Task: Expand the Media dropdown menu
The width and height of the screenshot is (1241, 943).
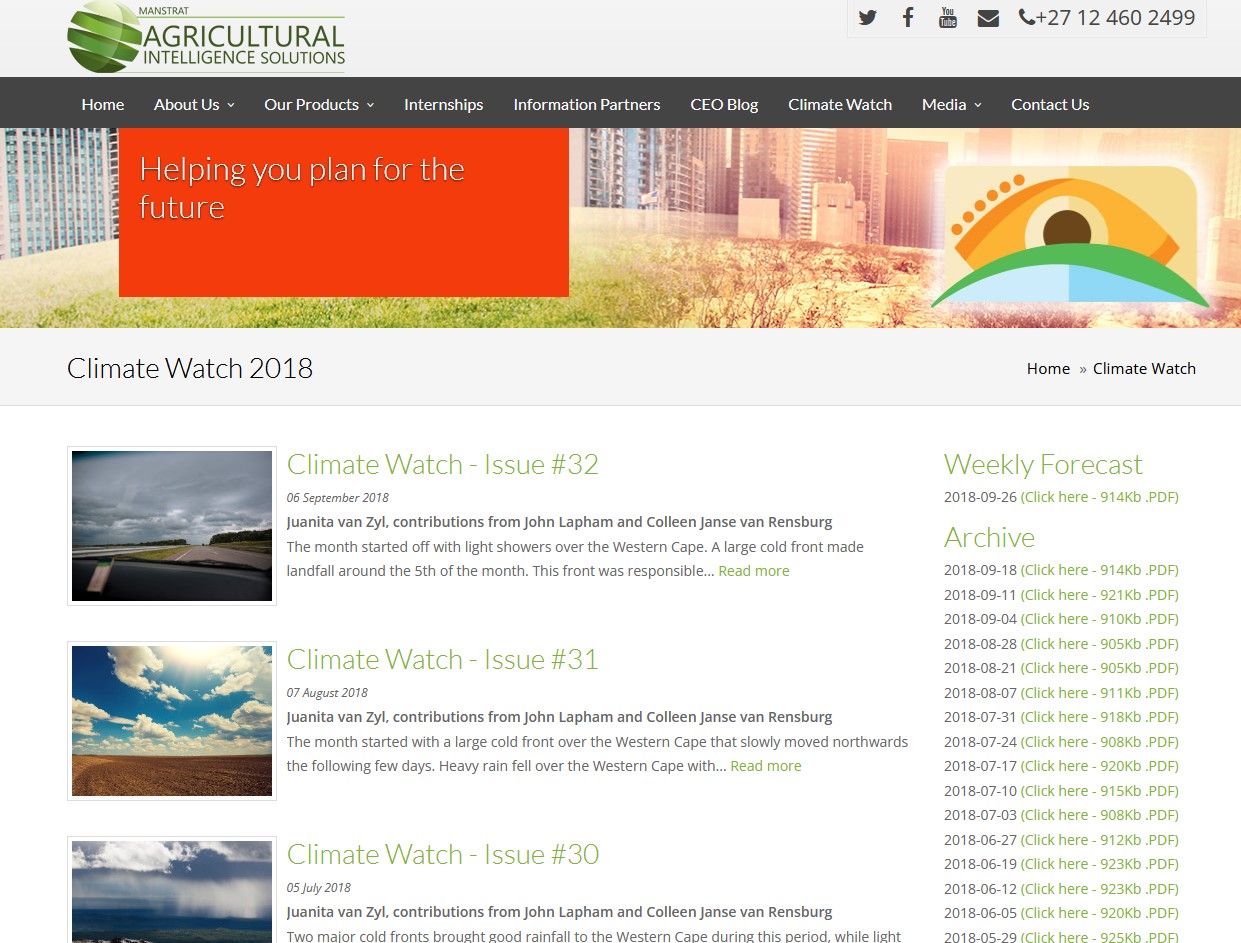Action: tap(951, 104)
